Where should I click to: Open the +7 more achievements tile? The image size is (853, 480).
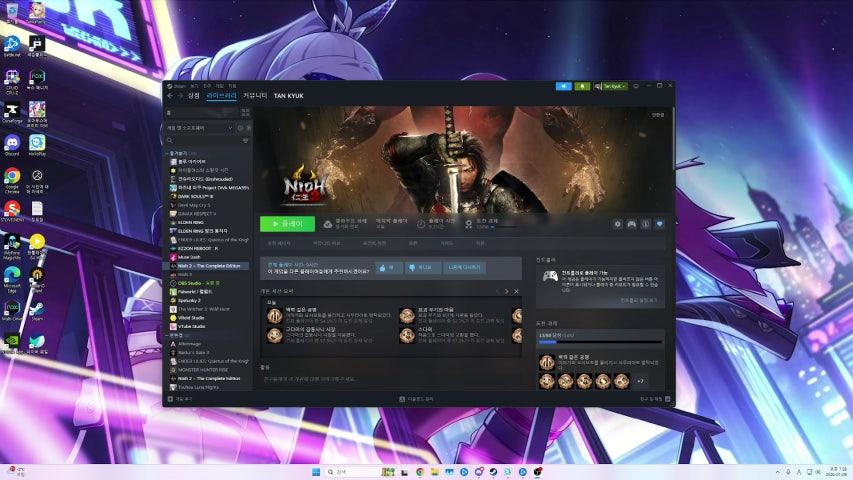click(x=640, y=381)
